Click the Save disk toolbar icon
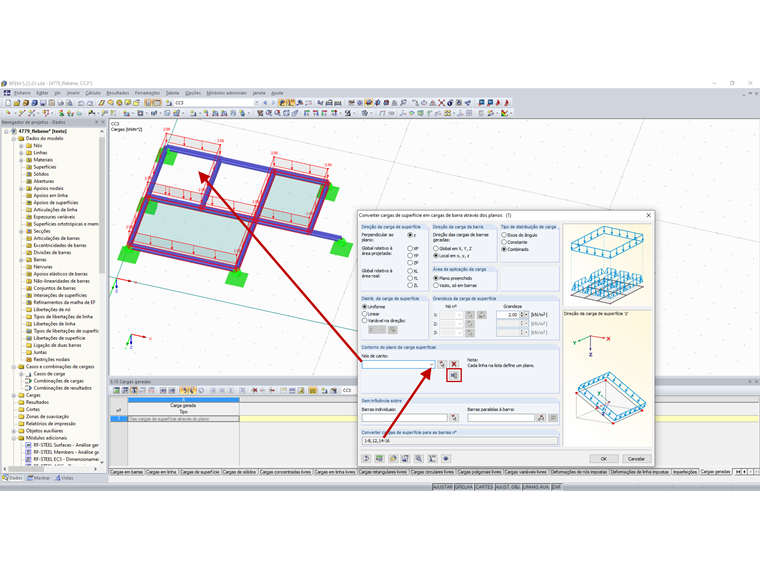The height and width of the screenshot is (570, 760). (43, 103)
